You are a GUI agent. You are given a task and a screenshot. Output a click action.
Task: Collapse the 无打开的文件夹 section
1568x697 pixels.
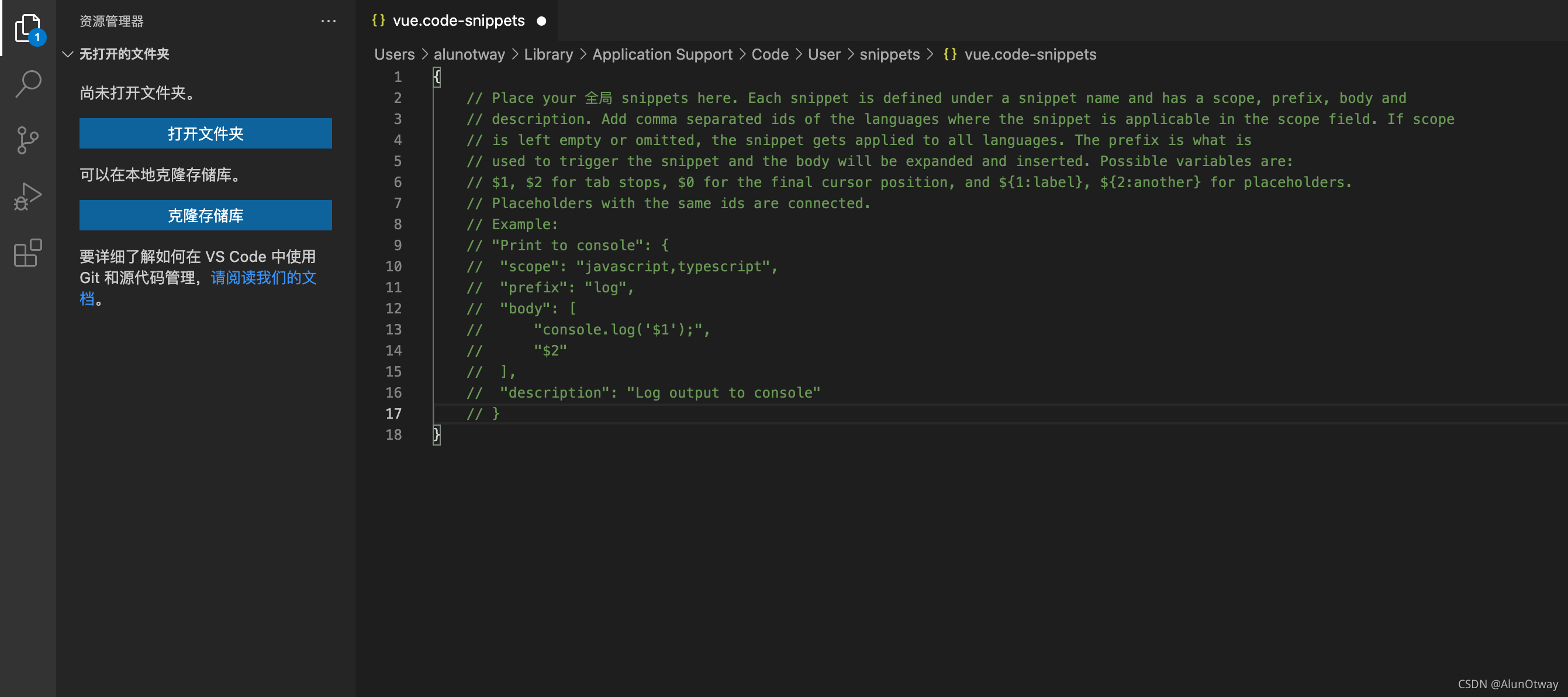68,54
